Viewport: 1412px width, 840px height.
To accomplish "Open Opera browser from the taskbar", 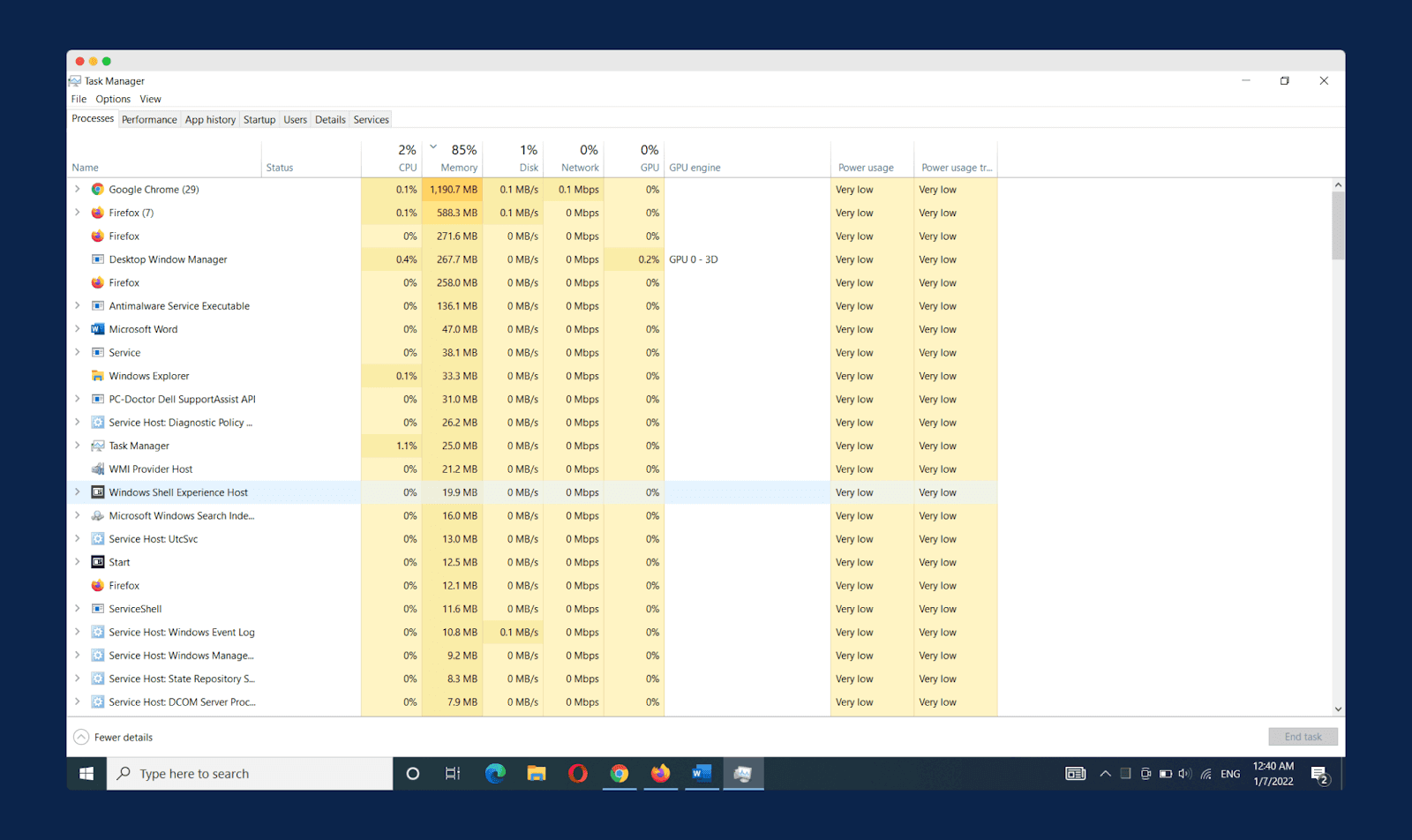I will pyautogui.click(x=578, y=774).
